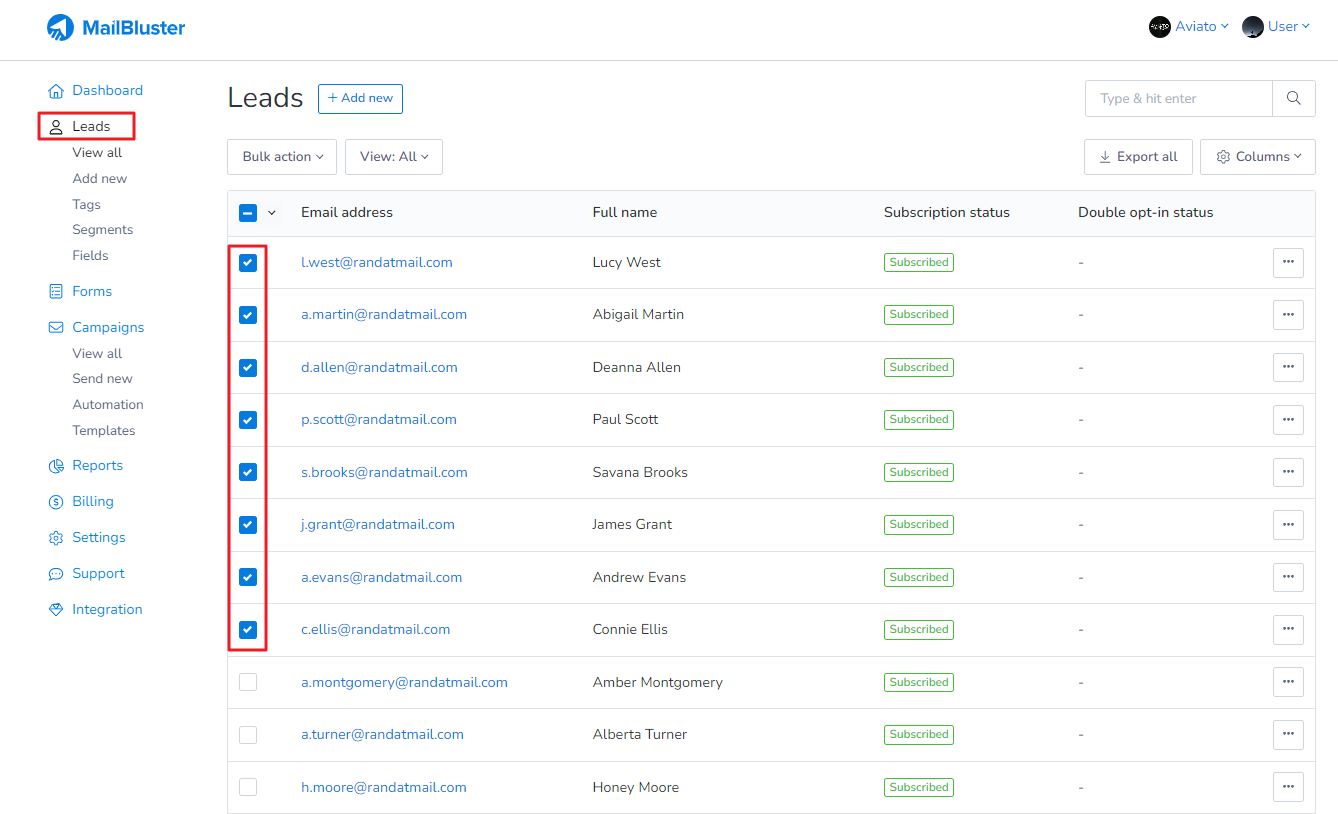Focus the lead search input field
The height and width of the screenshot is (814, 1338).
click(x=1178, y=99)
